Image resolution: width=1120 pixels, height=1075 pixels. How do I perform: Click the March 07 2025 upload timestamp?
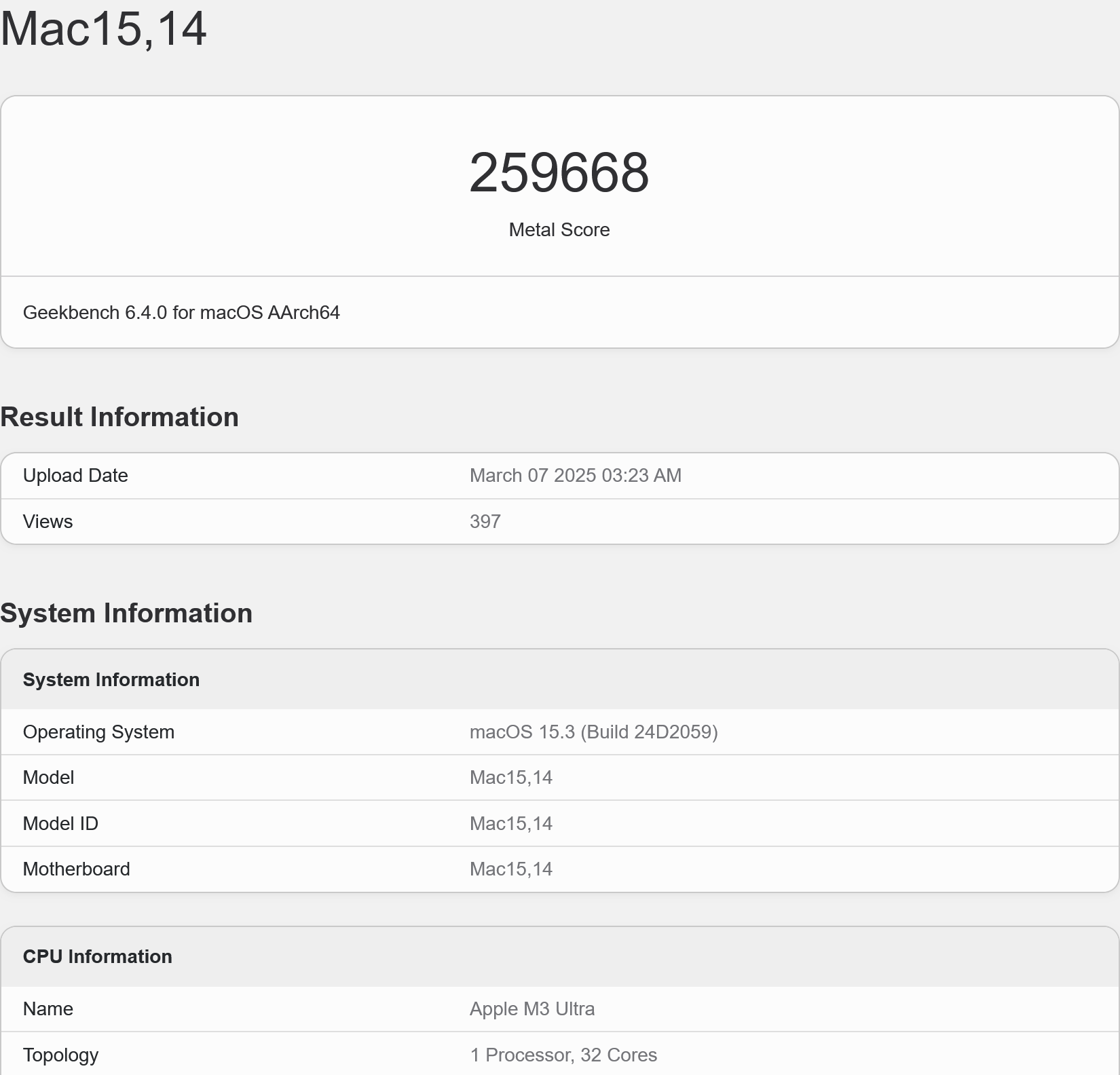coord(575,475)
